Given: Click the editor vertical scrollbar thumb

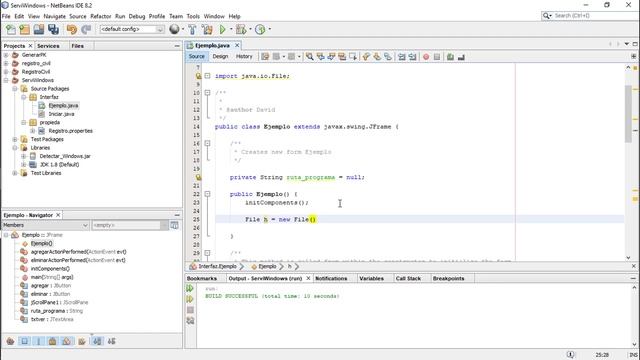Looking at the screenshot, I should point(628,114).
